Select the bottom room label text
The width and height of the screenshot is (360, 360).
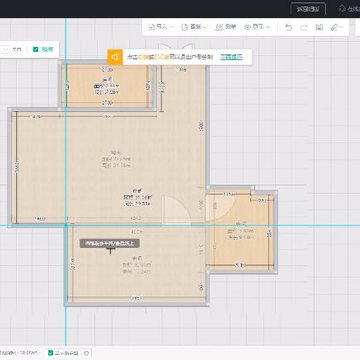(137, 265)
